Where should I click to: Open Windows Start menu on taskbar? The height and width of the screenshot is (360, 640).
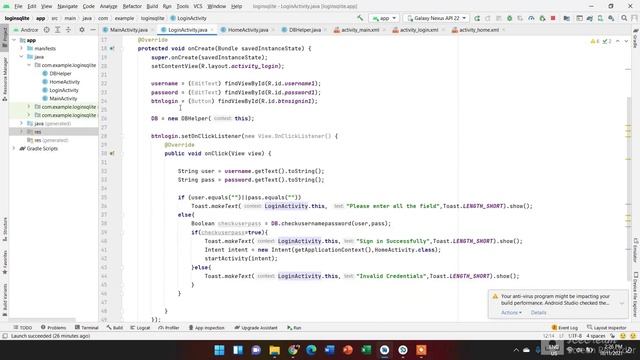(x=219, y=350)
